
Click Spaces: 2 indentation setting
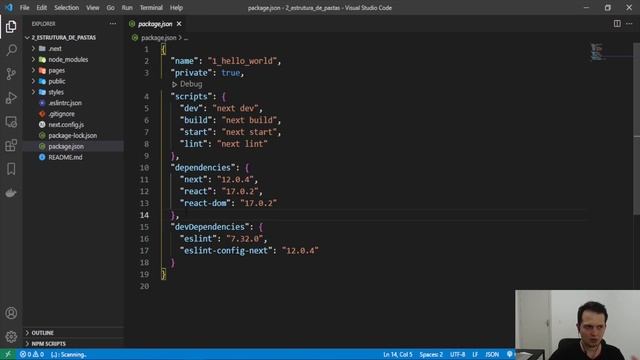tap(431, 354)
